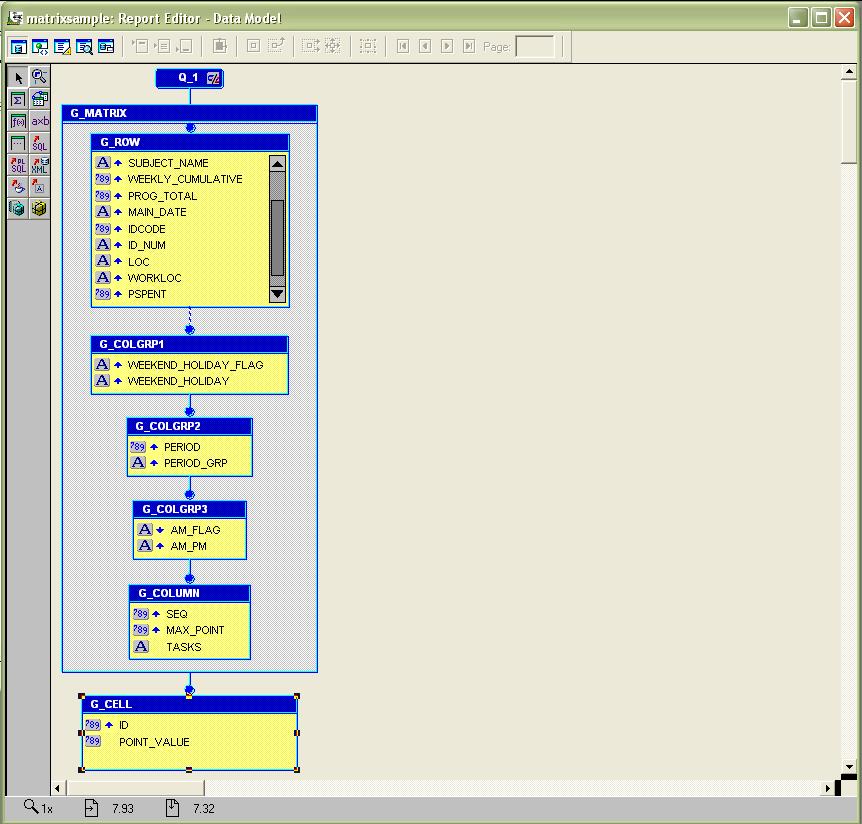Click the Page number input field
862x824 pixels.
coord(534,46)
